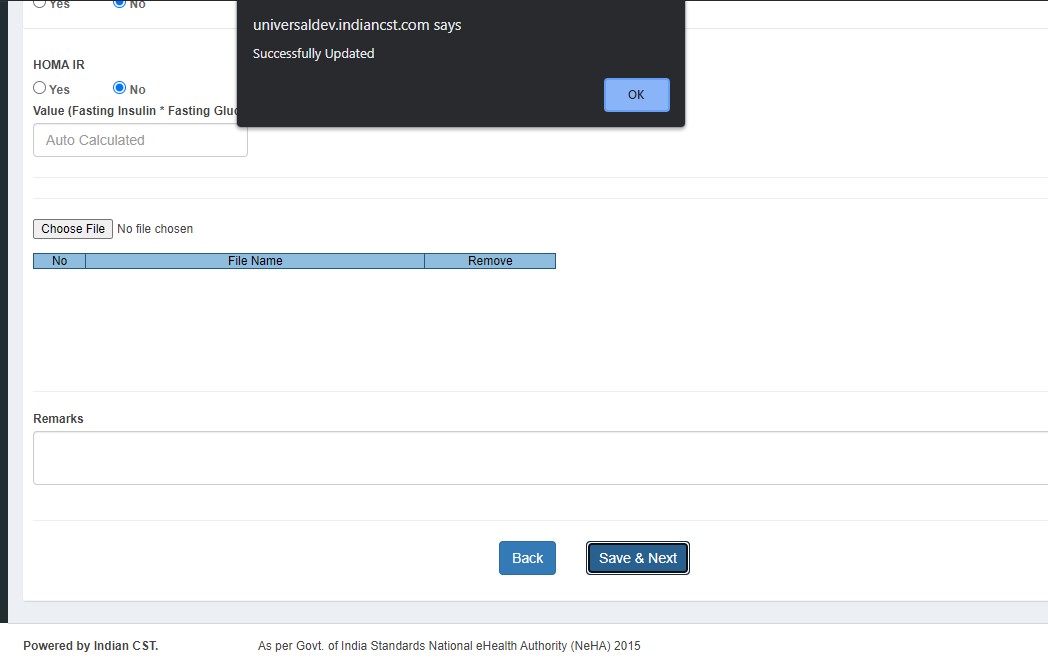Click the 'Successfully Updated' message text
Viewport: 1048px width, 668px height.
(x=313, y=54)
